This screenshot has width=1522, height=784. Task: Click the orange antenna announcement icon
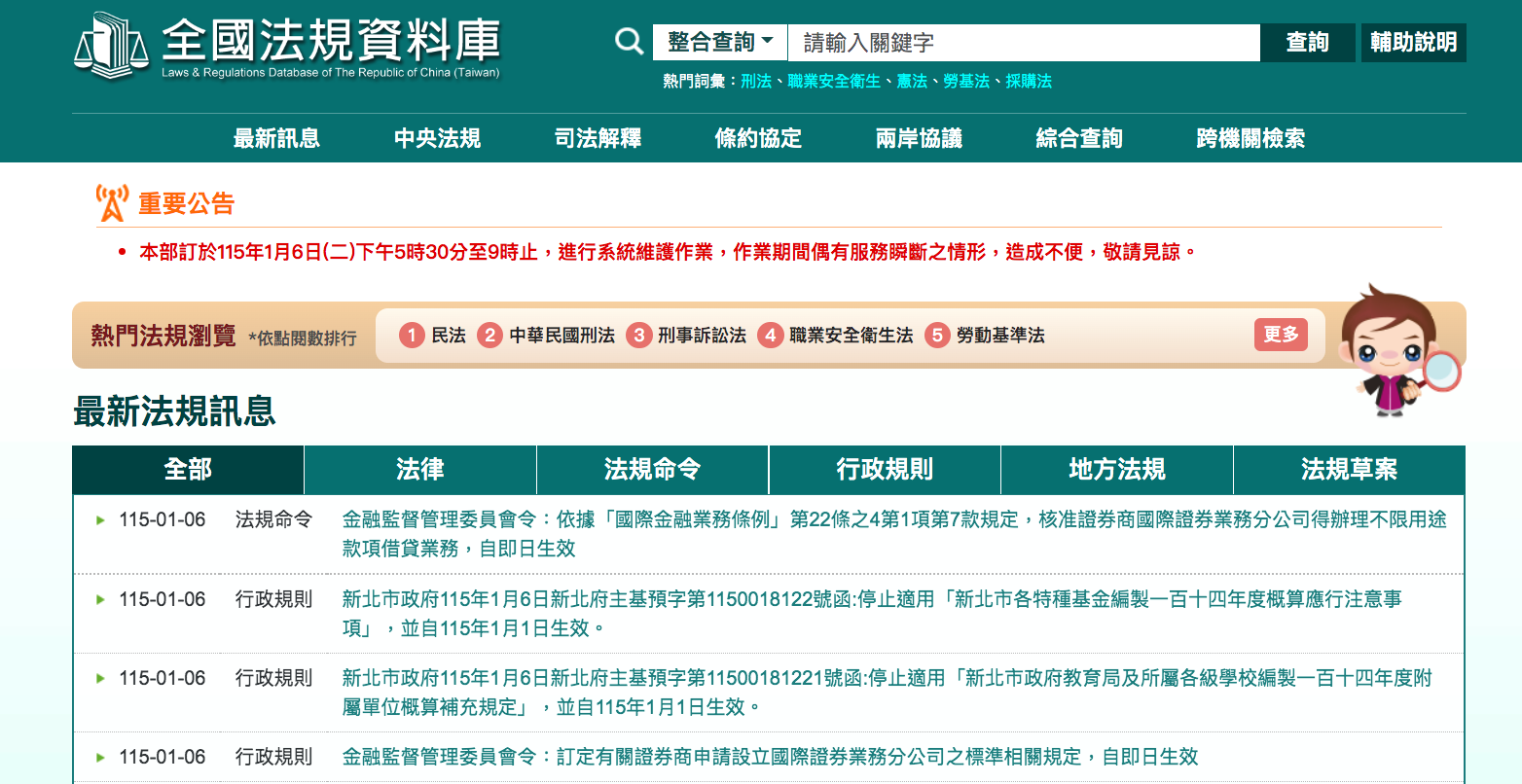pos(112,203)
